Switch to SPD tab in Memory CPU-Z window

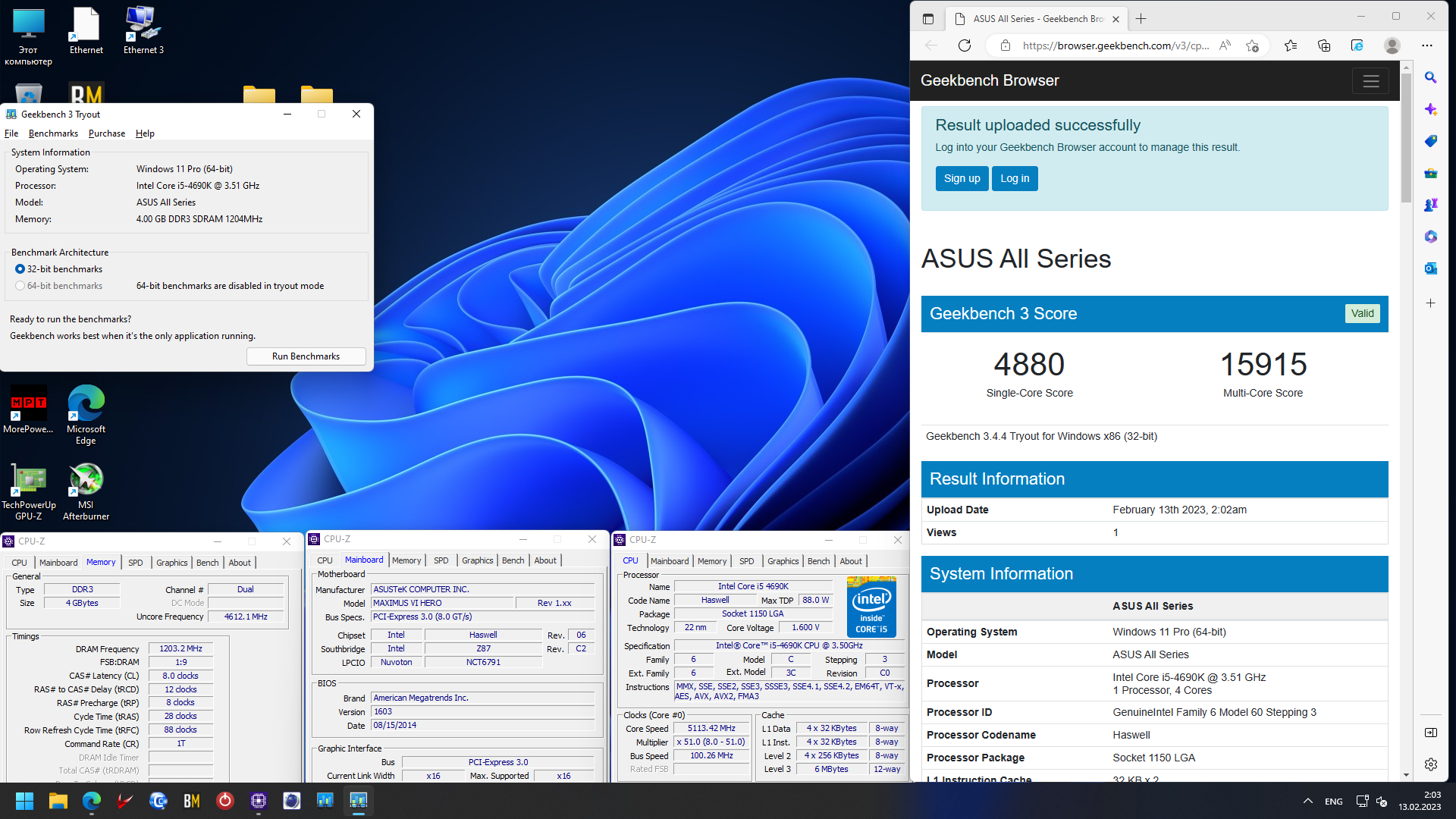[136, 563]
